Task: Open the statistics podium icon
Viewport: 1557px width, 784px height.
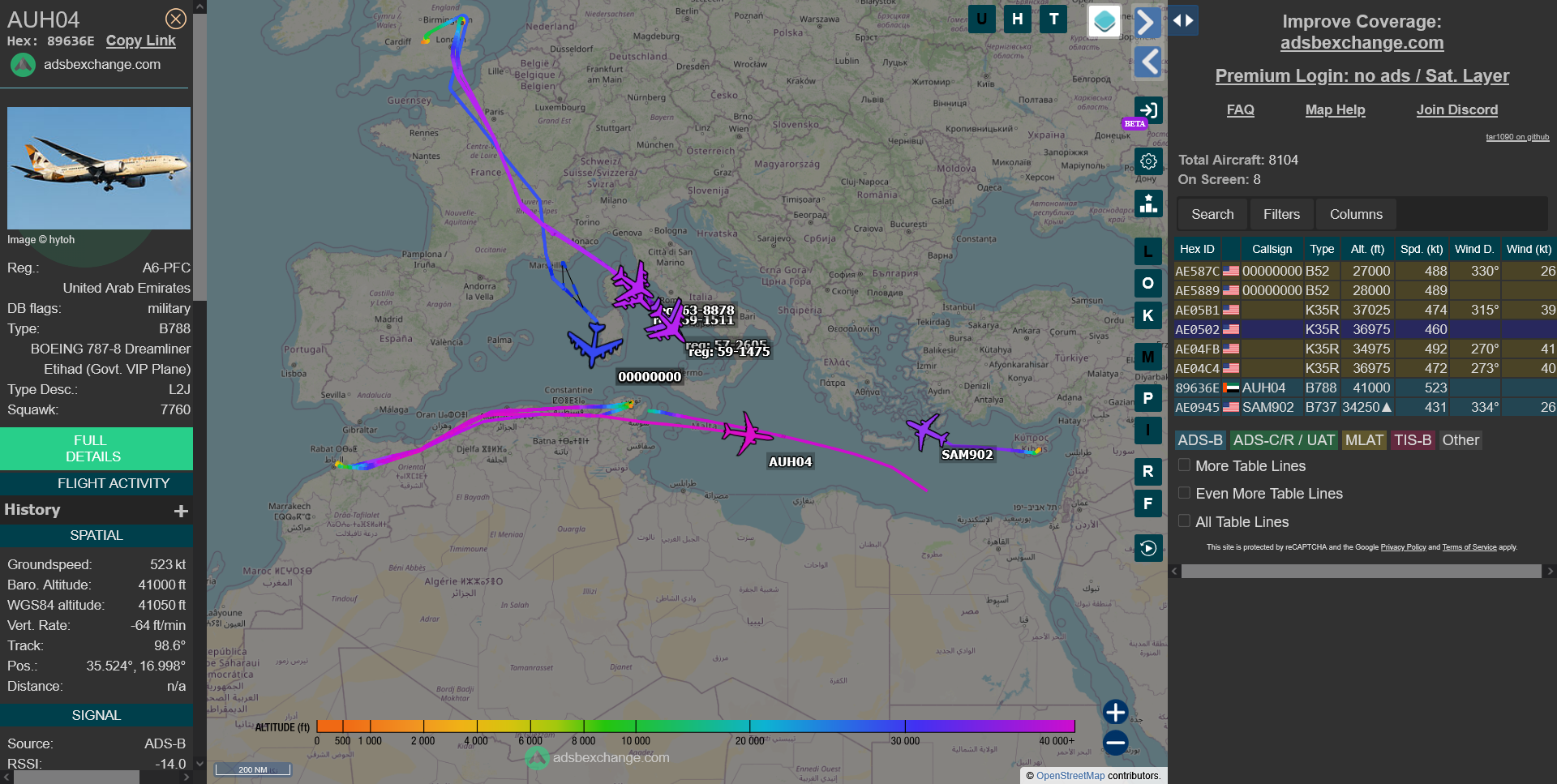Action: 1148,203
